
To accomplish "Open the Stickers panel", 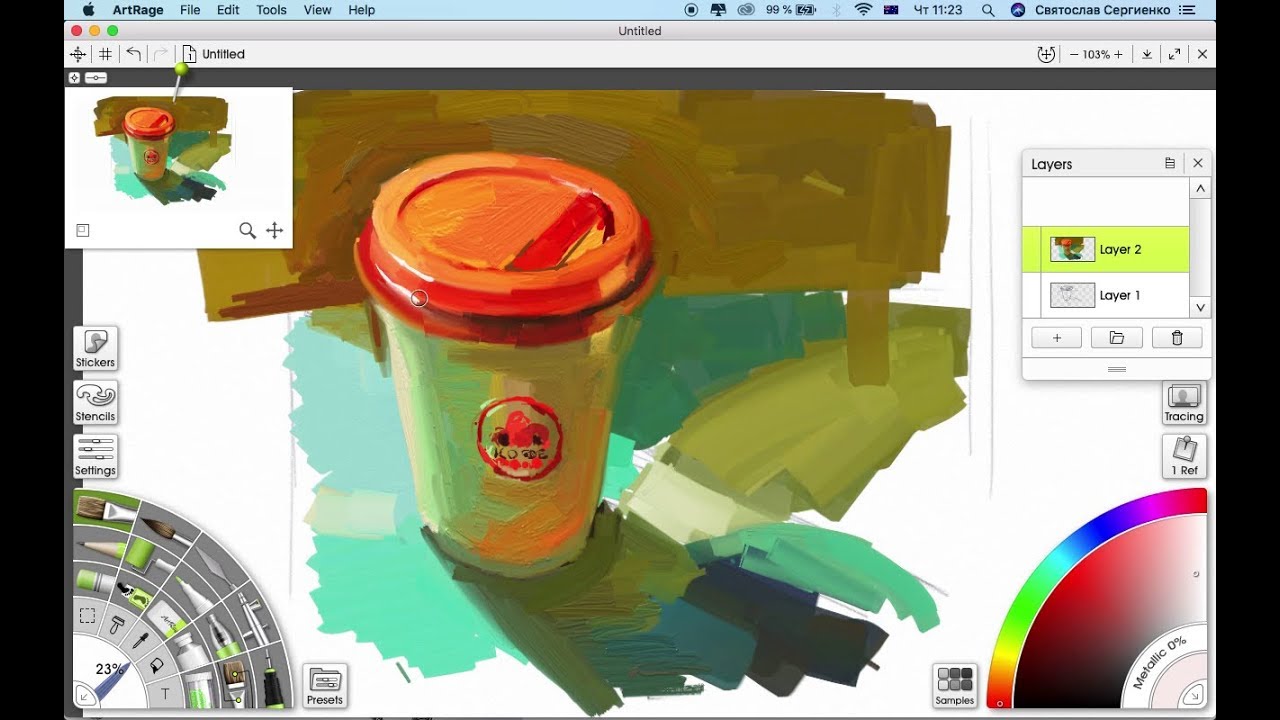I will click(x=95, y=349).
